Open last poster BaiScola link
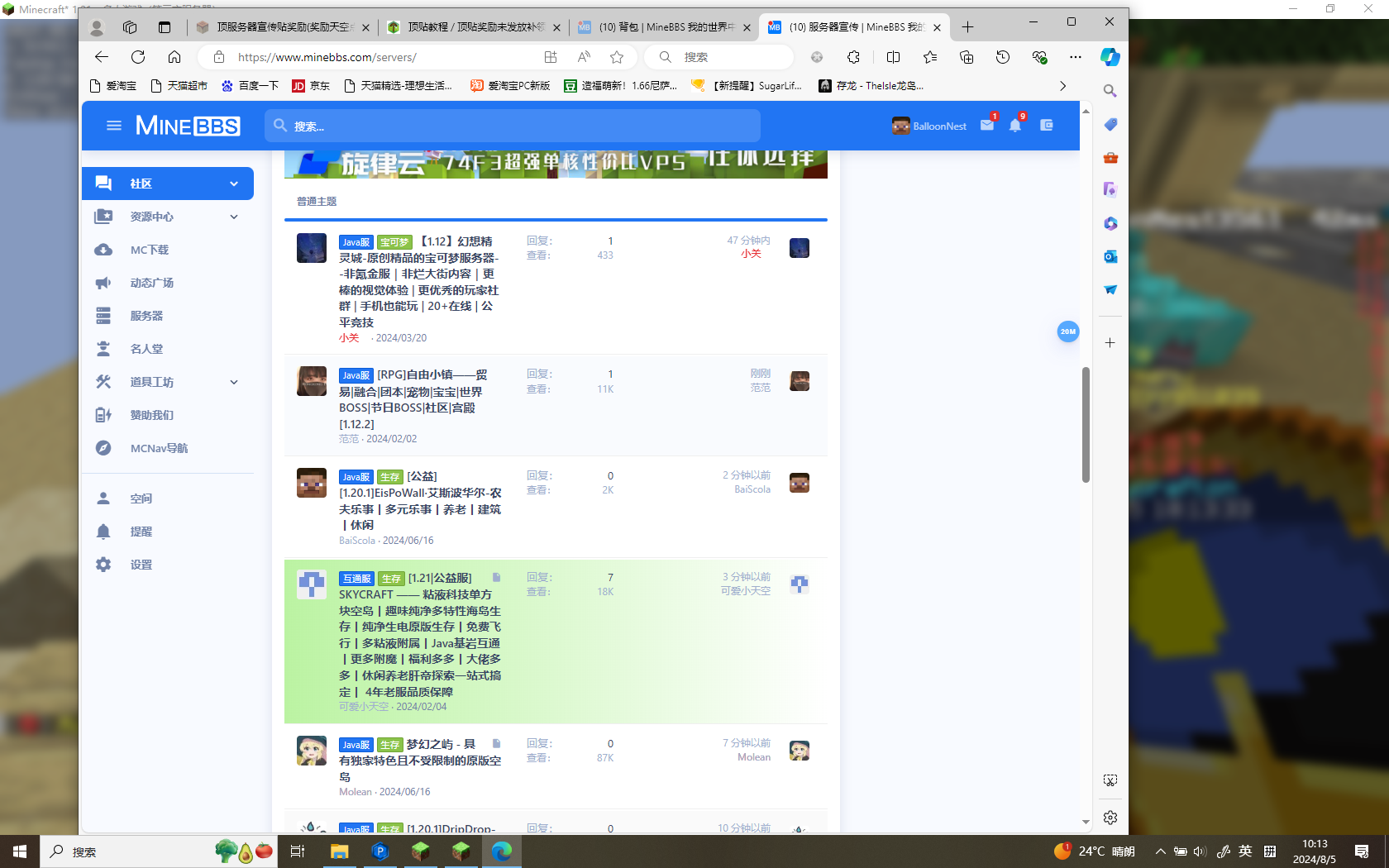This screenshot has height=868, width=1389. [x=752, y=489]
